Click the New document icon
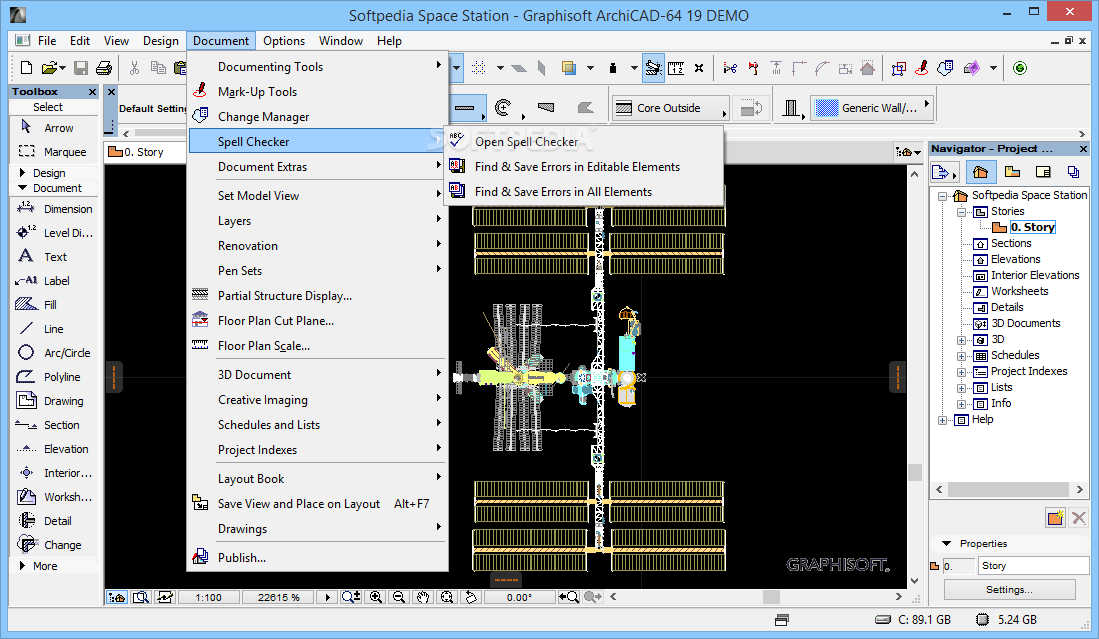This screenshot has height=639, width=1099. tap(27, 68)
